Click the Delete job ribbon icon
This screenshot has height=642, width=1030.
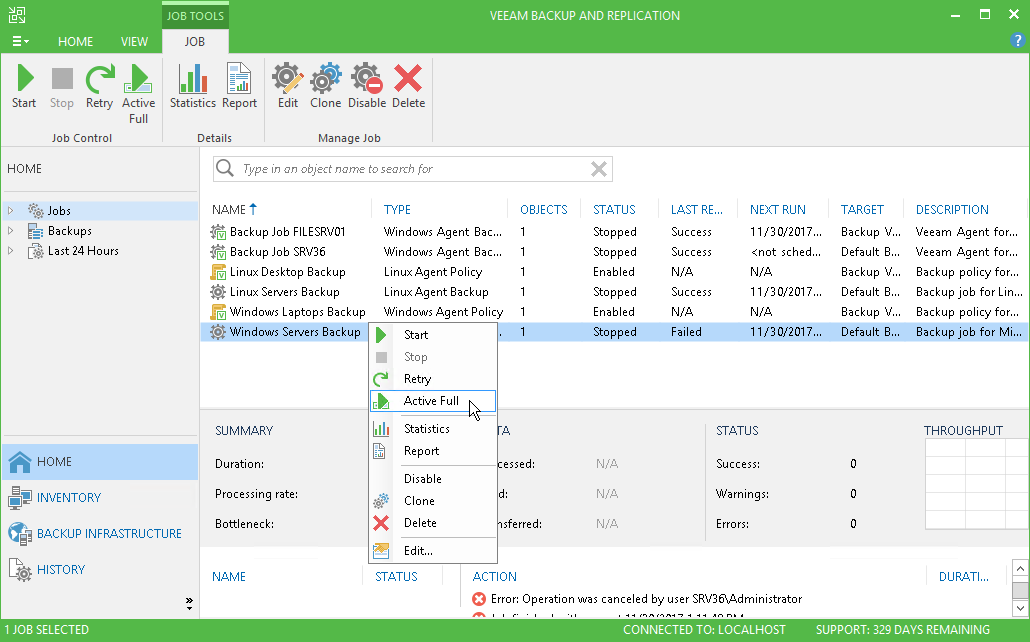pyautogui.click(x=408, y=86)
